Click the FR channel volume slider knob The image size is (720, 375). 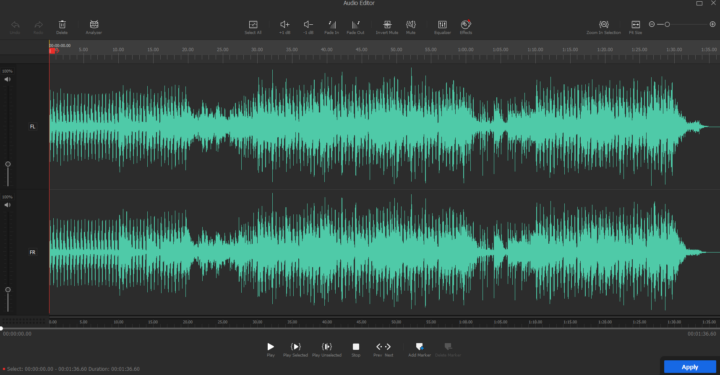click(x=8, y=290)
